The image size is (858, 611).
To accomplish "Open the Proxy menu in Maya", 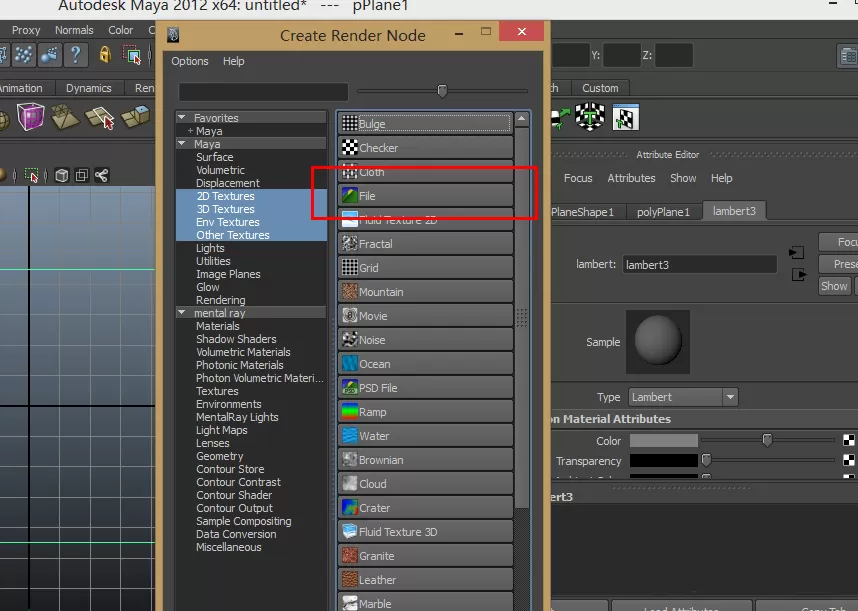I will [x=26, y=30].
